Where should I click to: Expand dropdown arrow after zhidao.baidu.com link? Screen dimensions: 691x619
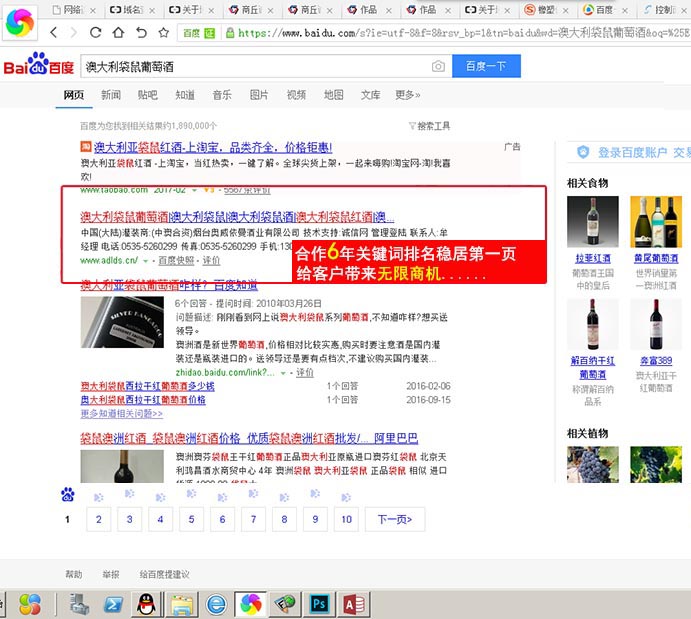click(283, 373)
